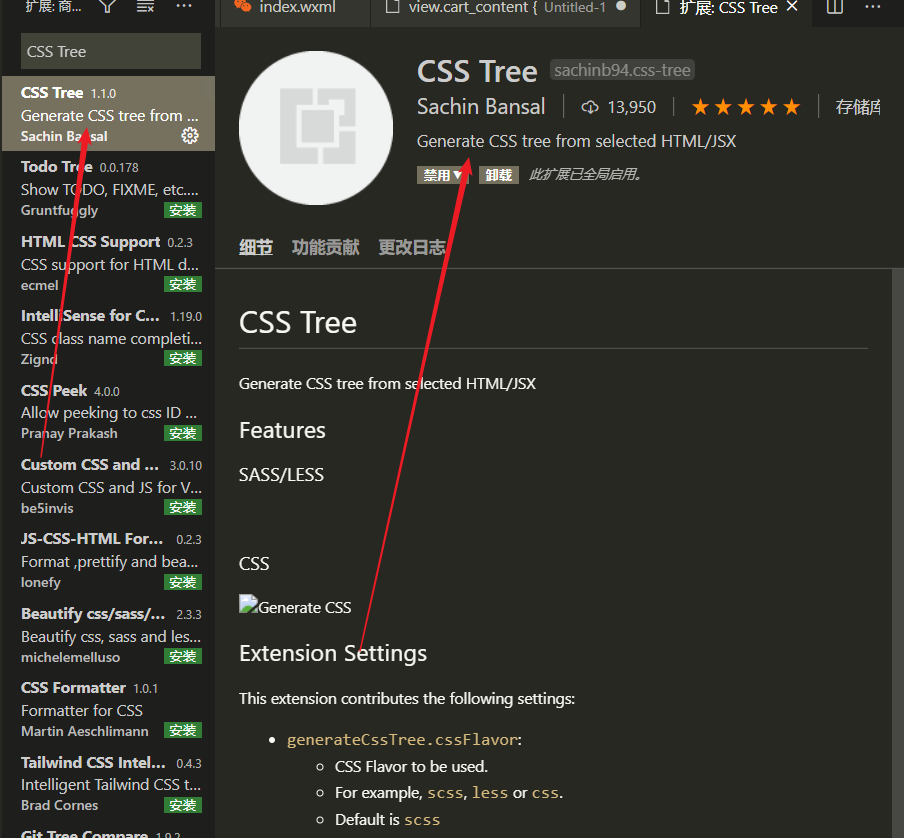Click generateCssTree.cssFlavor setting name
This screenshot has width=904, height=838.
point(402,739)
